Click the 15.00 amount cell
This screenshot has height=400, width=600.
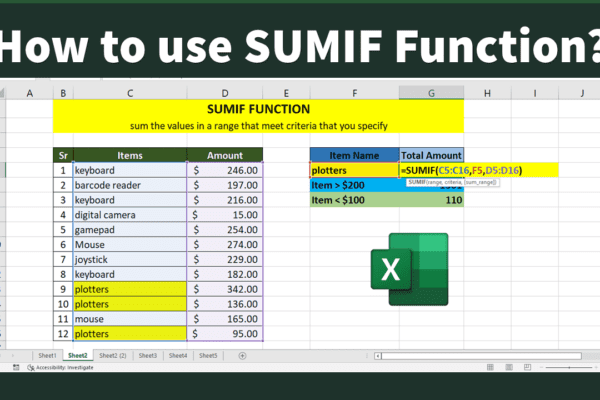[x=225, y=215]
